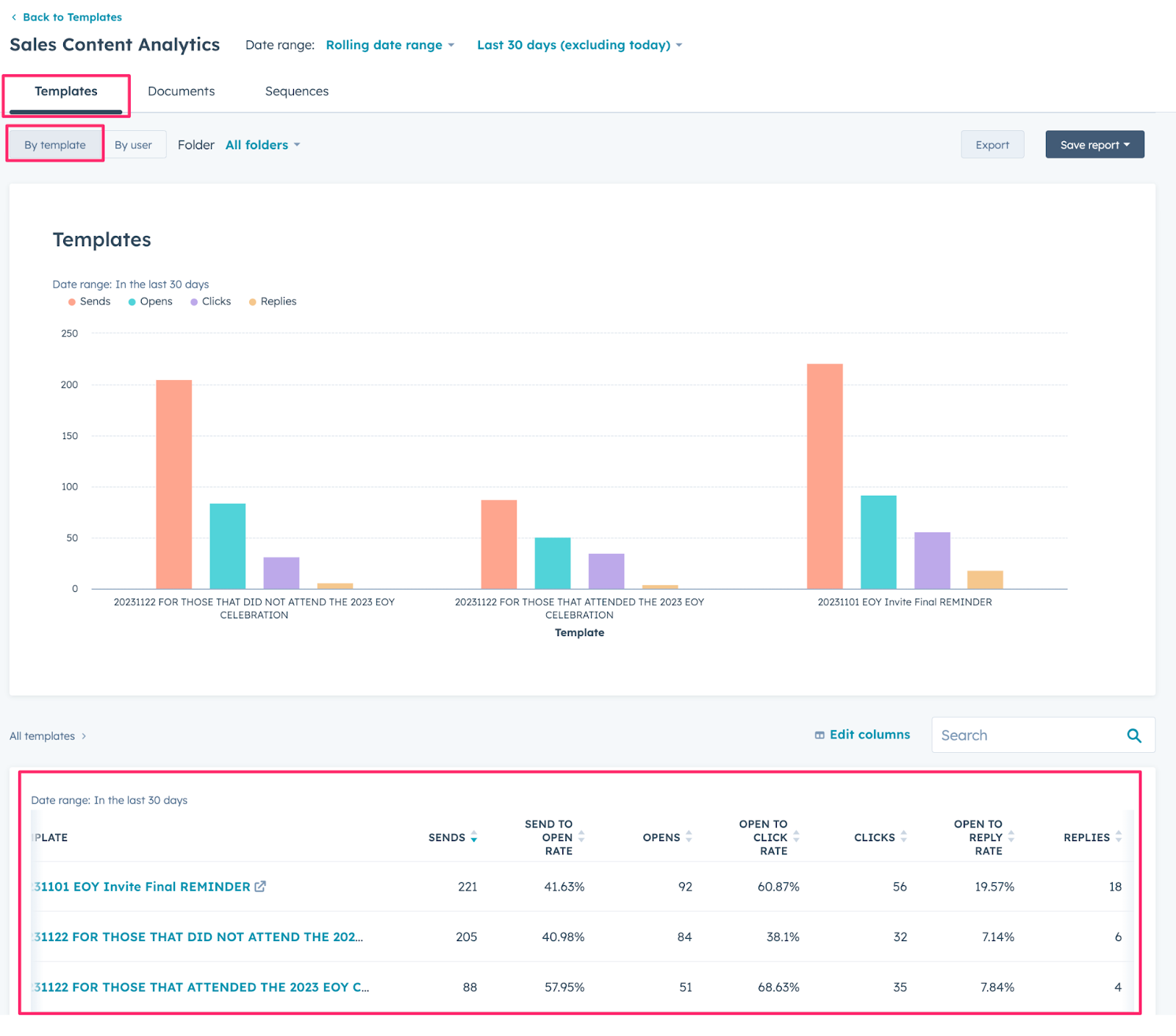Click the 7.84% reply rate cell
The height and width of the screenshot is (1036, 1176).
point(997,987)
